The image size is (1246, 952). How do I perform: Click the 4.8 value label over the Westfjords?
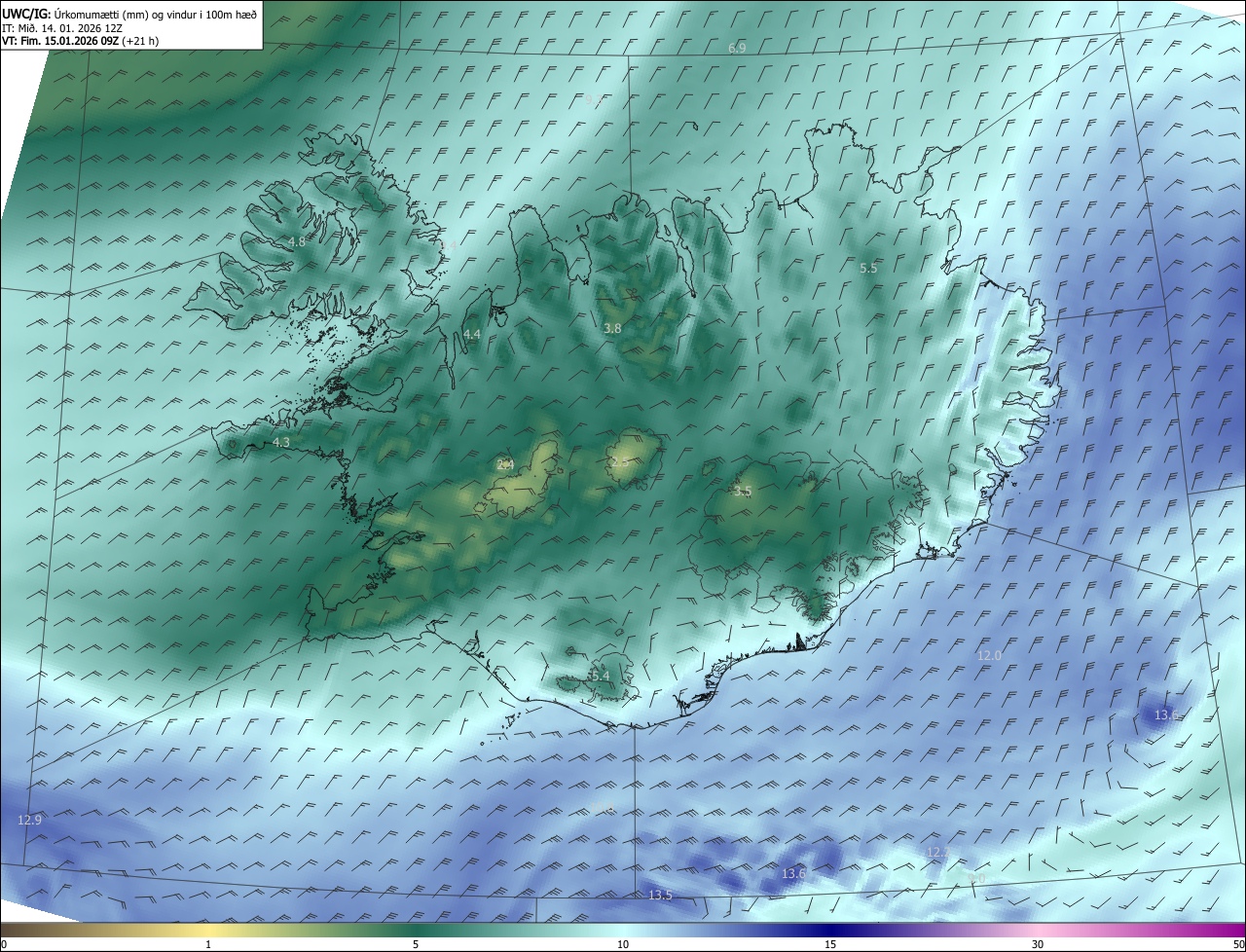pyautogui.click(x=297, y=241)
